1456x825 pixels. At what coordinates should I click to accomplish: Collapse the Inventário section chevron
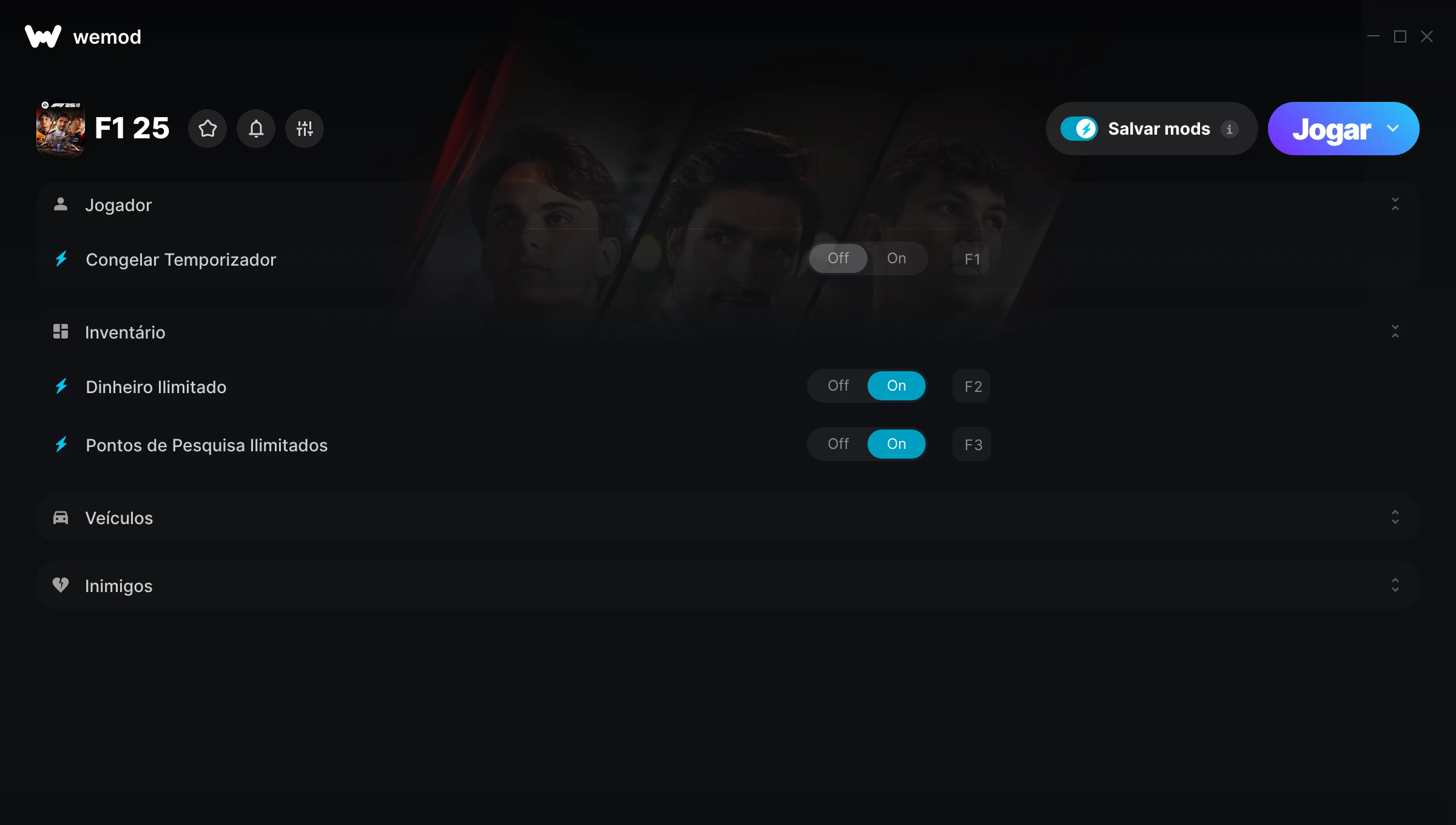pos(1395,332)
